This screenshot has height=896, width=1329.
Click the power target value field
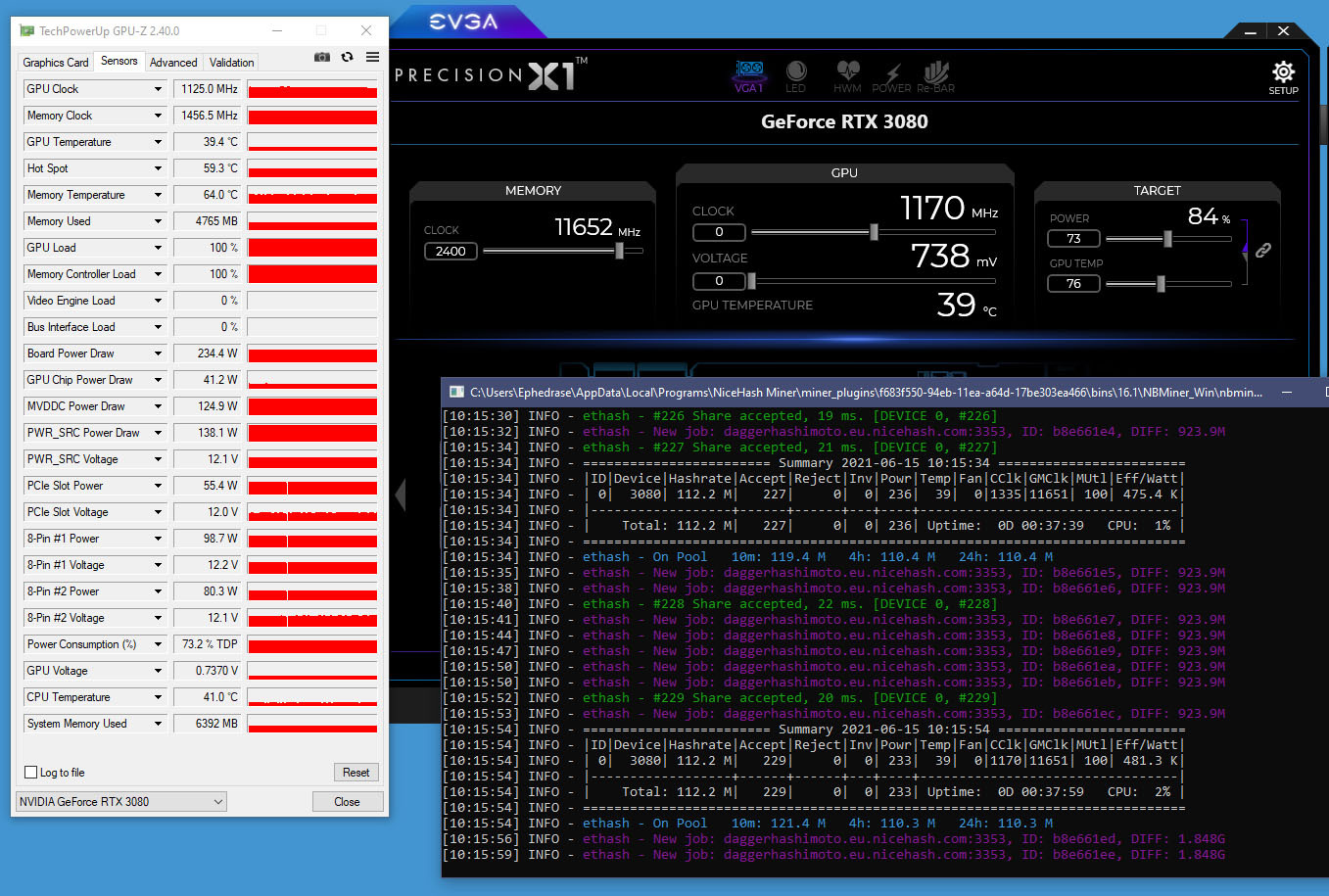tap(1073, 239)
